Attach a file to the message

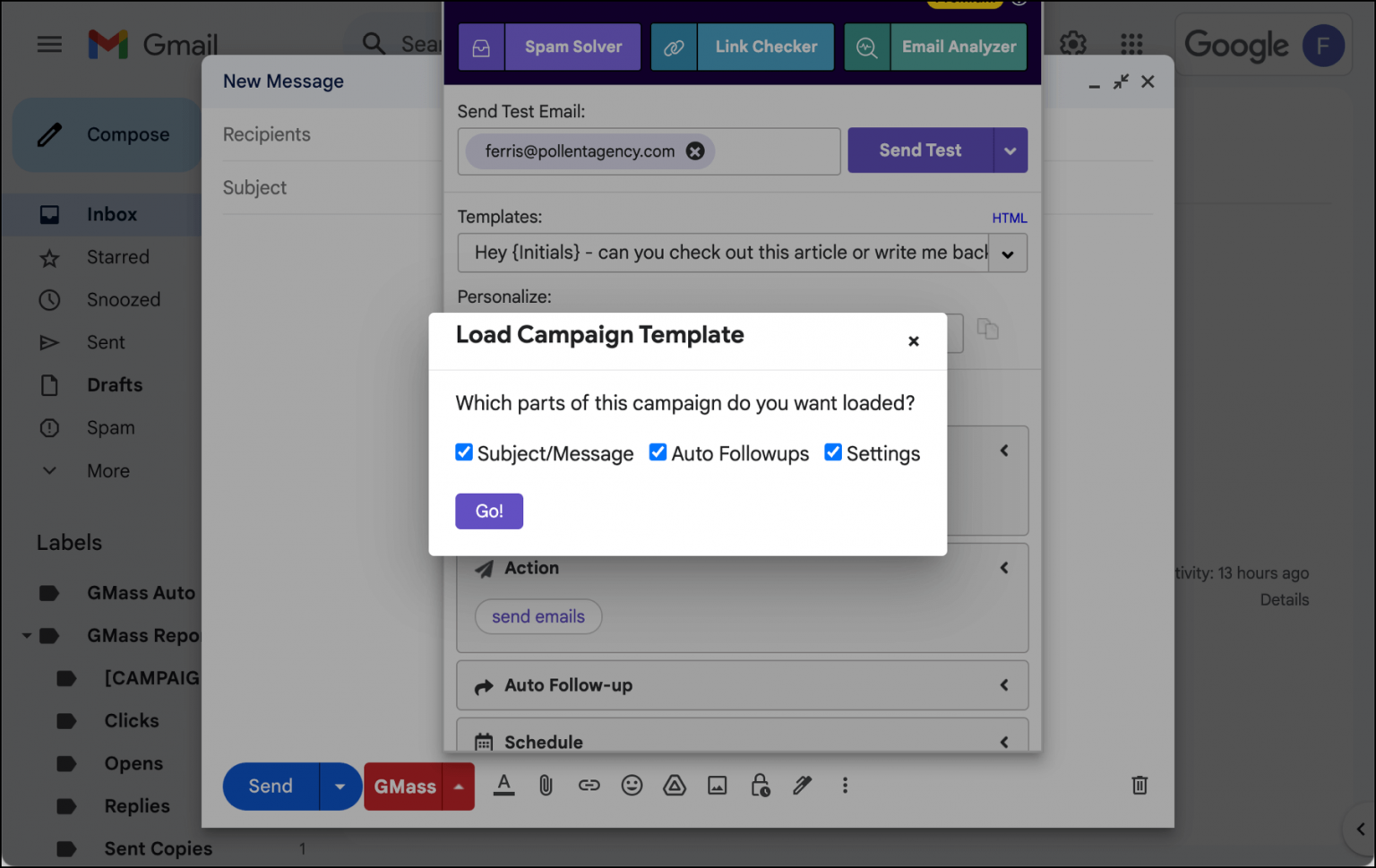pos(546,786)
